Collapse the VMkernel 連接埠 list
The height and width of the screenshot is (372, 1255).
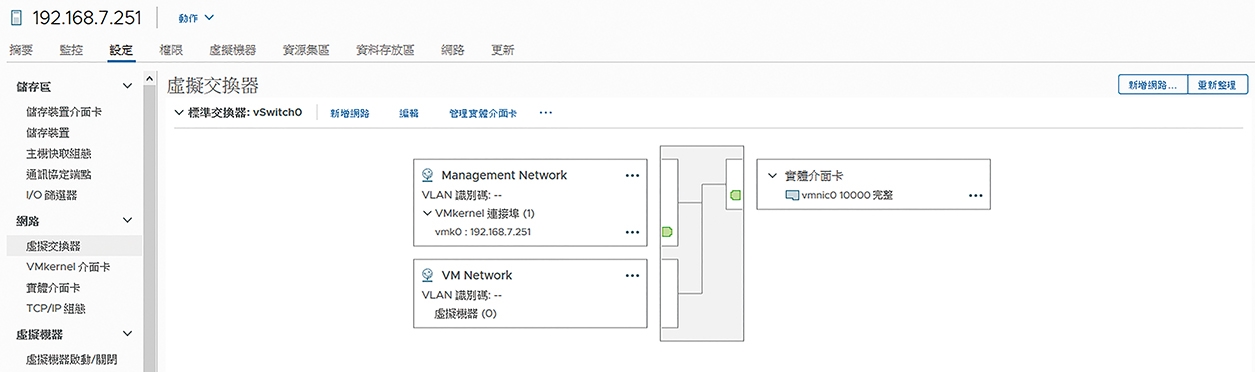[428, 213]
